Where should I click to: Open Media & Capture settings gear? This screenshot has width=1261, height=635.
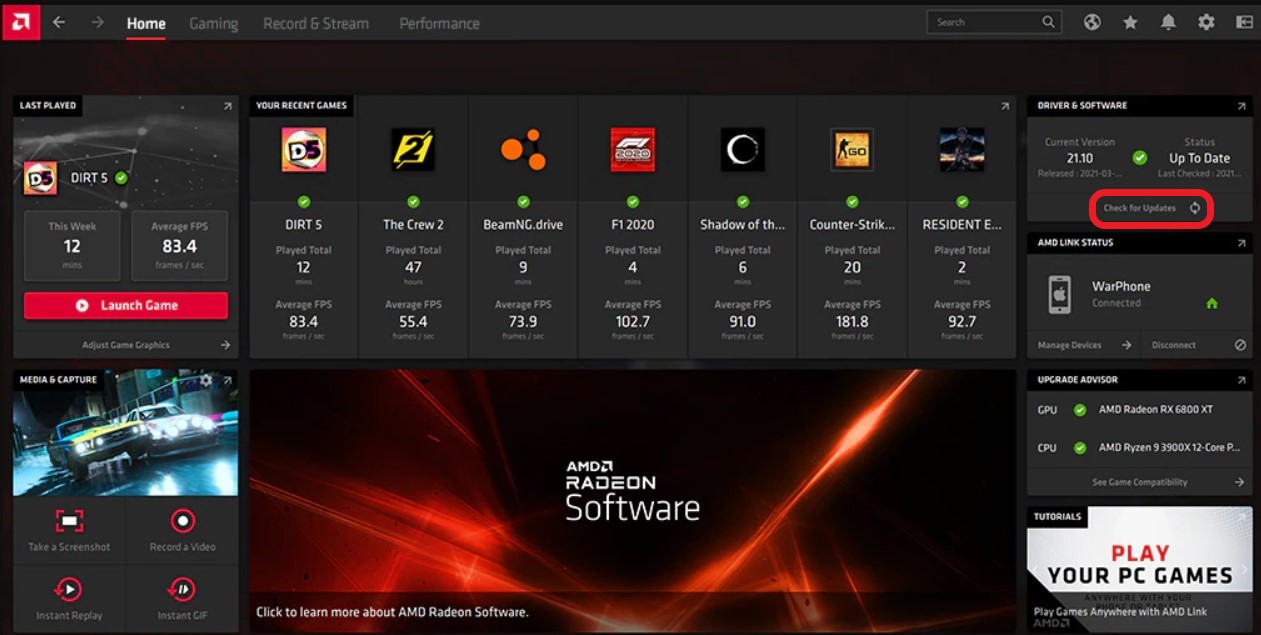(206, 380)
